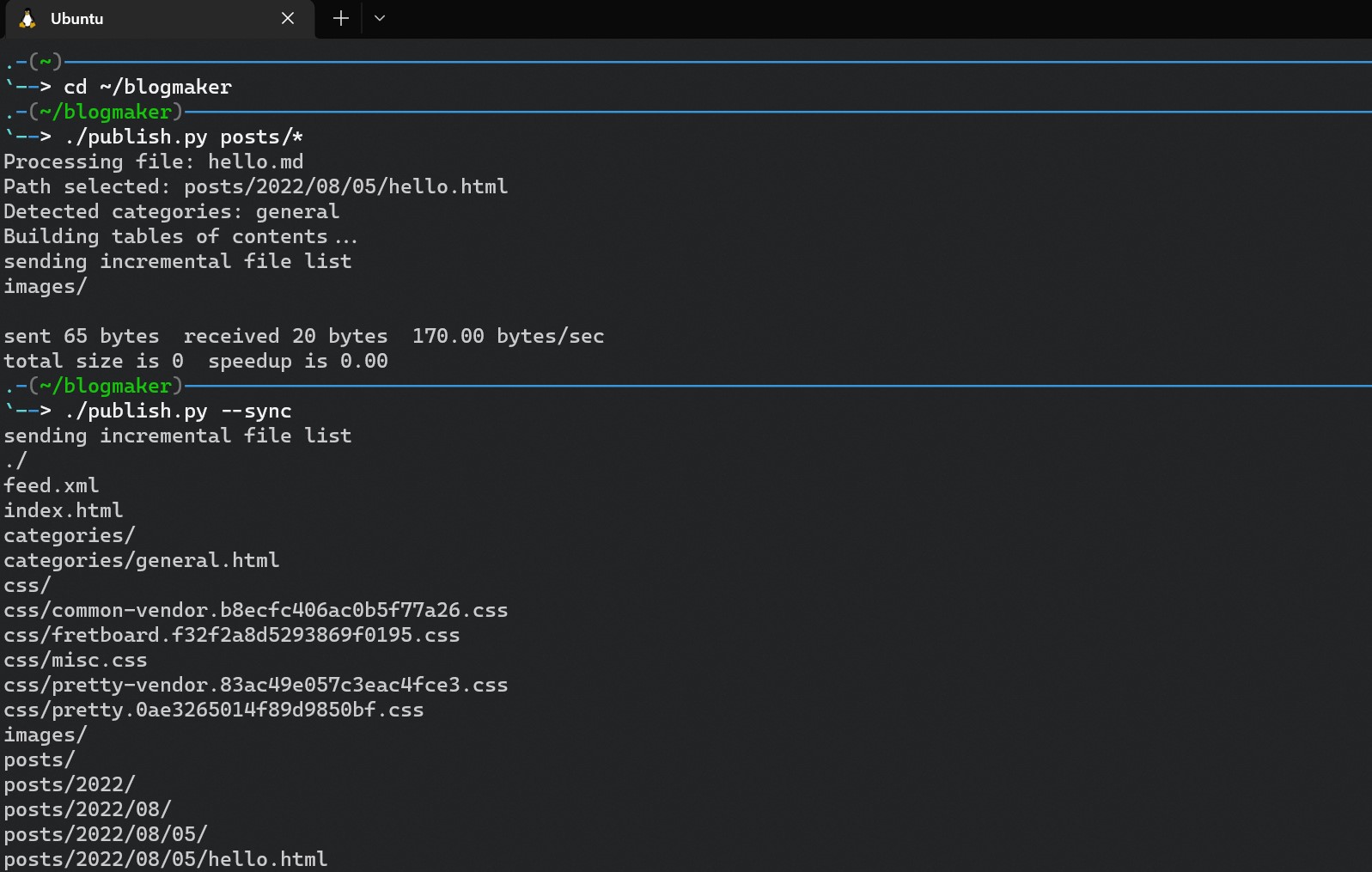
Task: Click the 'categories/general.html' line
Action: (142, 560)
